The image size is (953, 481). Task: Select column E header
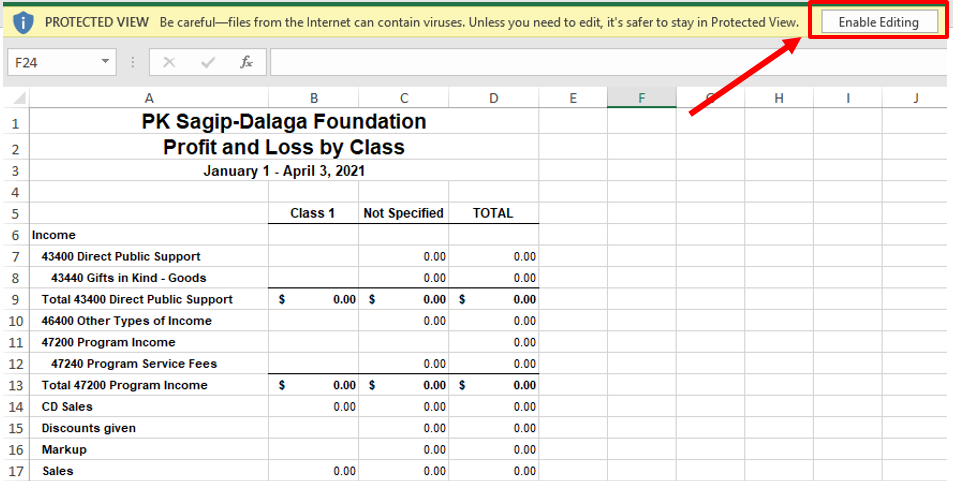click(x=573, y=98)
